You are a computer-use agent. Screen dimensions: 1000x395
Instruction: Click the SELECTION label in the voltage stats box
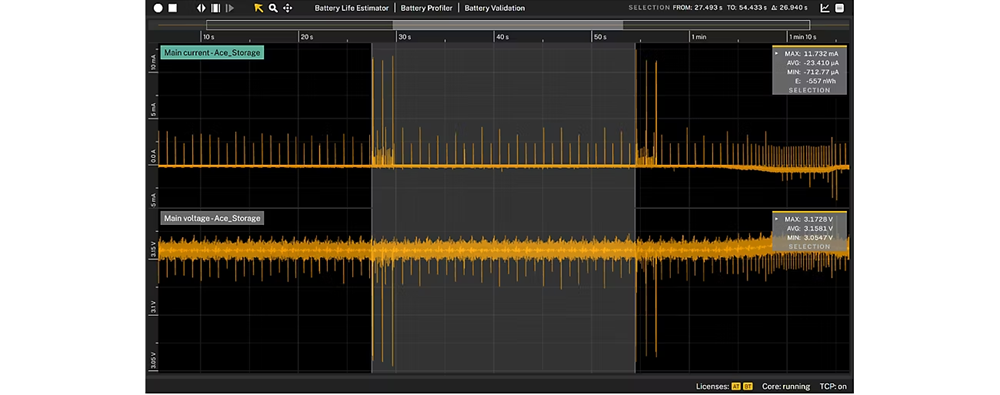(809, 246)
